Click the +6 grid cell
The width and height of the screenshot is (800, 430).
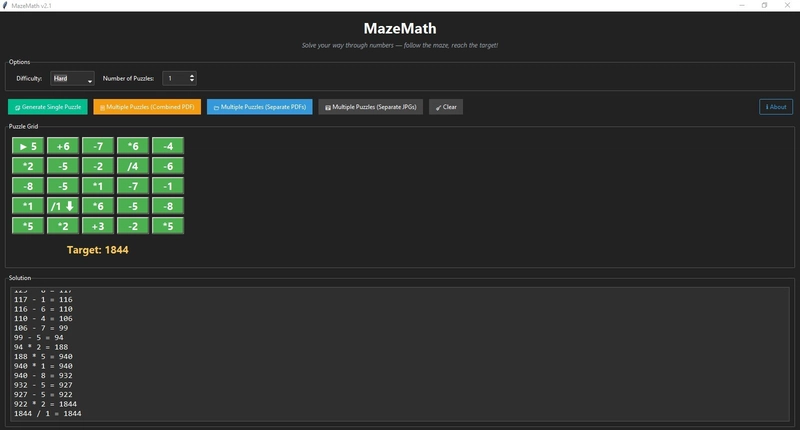[x=63, y=146]
